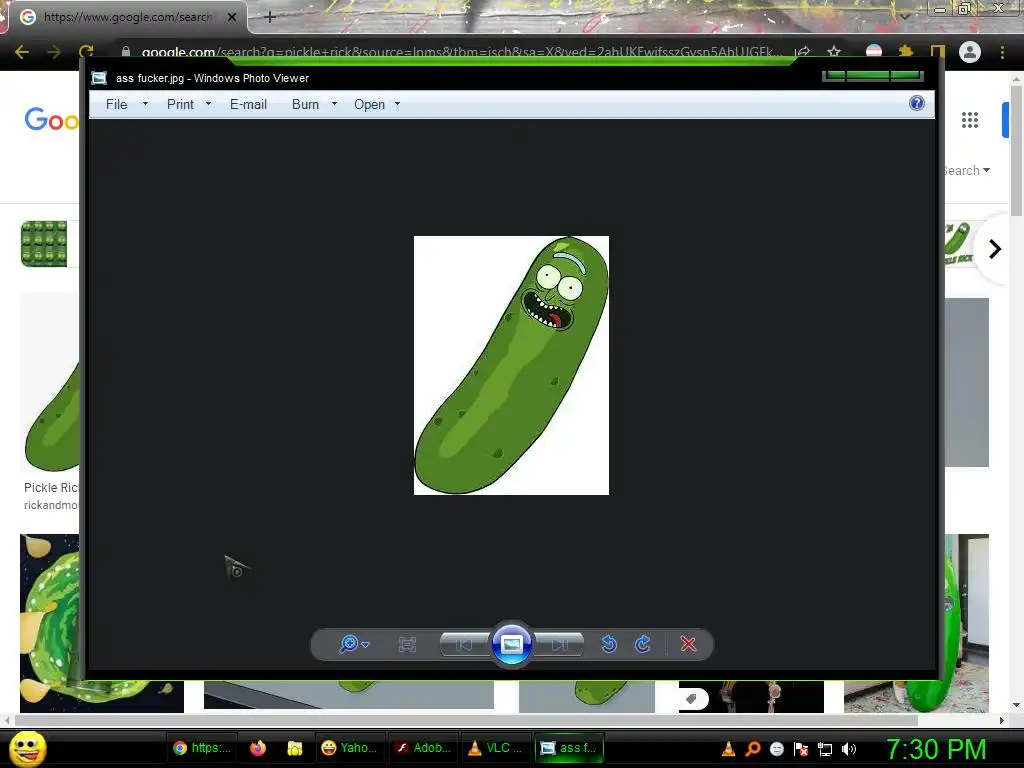This screenshot has width=1024, height=768.
Task: Go to the next photo
Action: point(559,645)
